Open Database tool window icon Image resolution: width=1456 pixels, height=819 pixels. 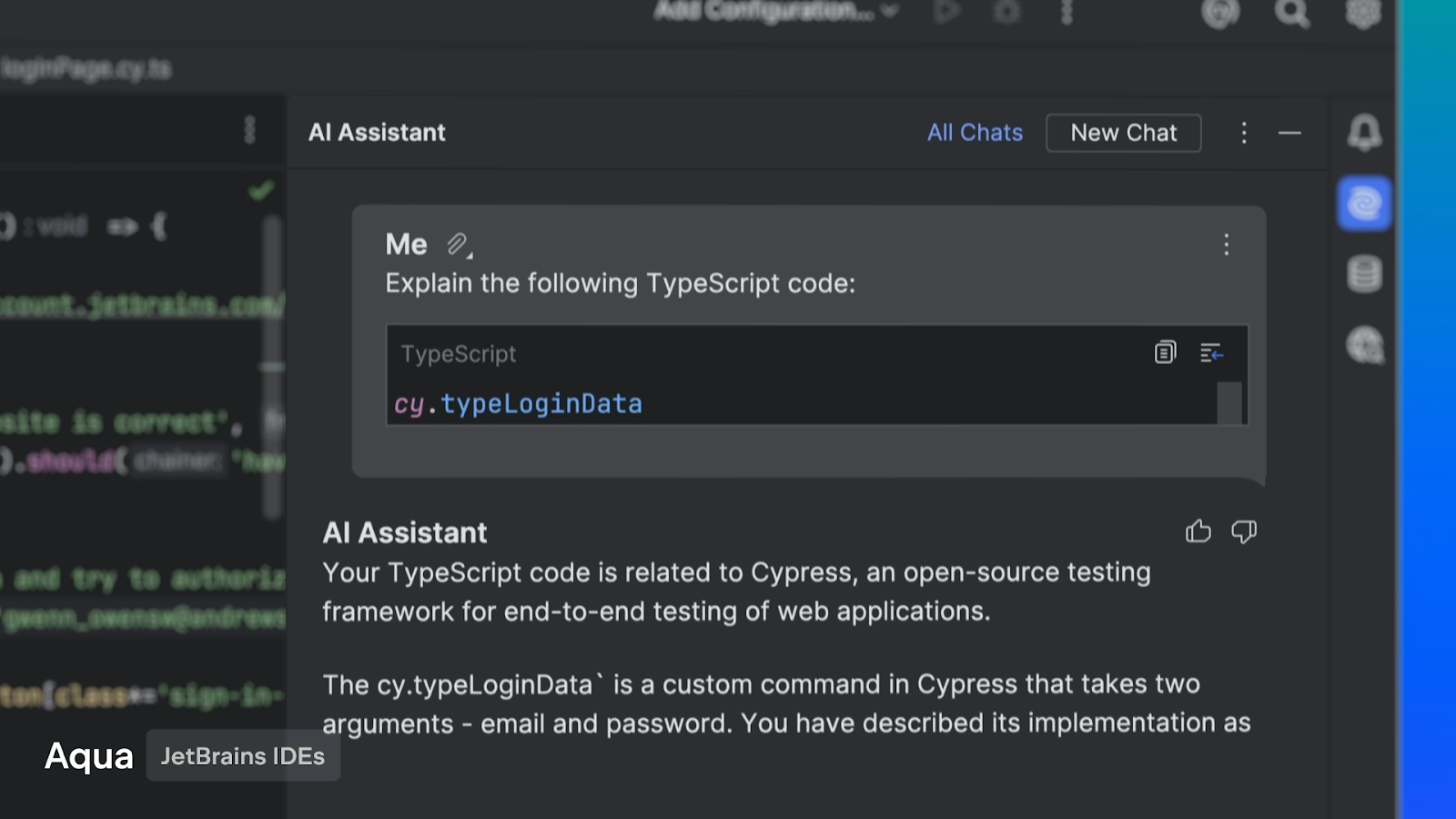(x=1364, y=274)
